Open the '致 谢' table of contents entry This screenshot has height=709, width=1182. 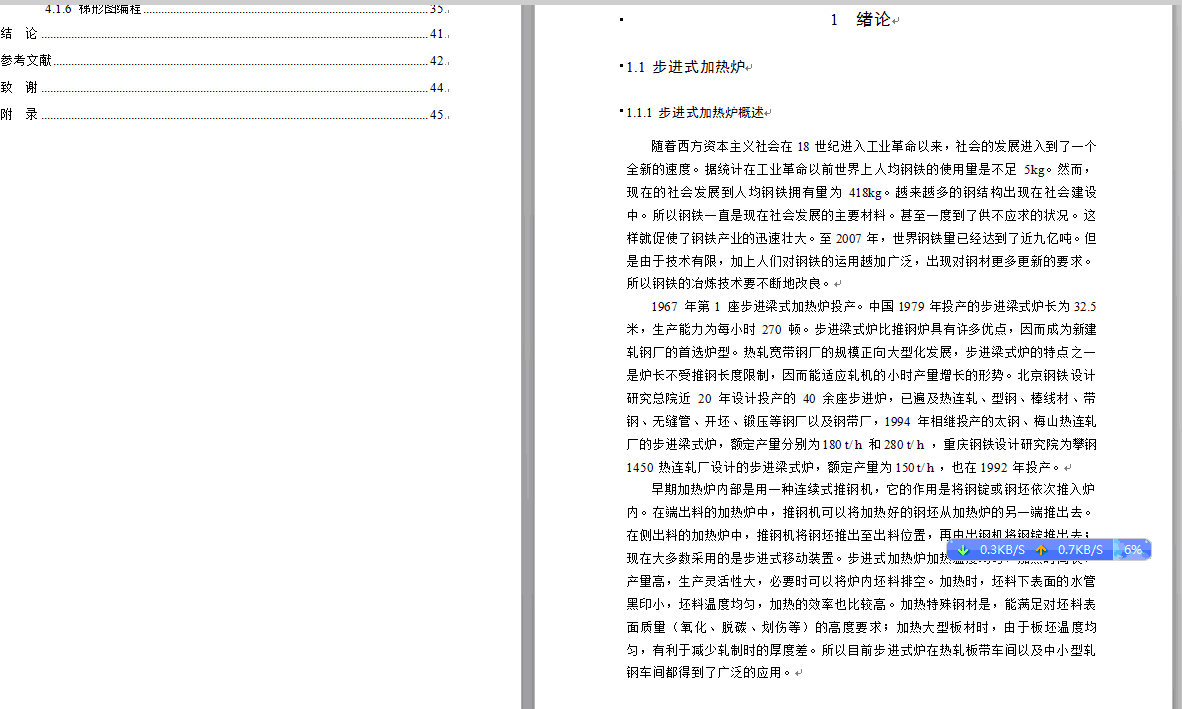pyautogui.click(x=225, y=88)
